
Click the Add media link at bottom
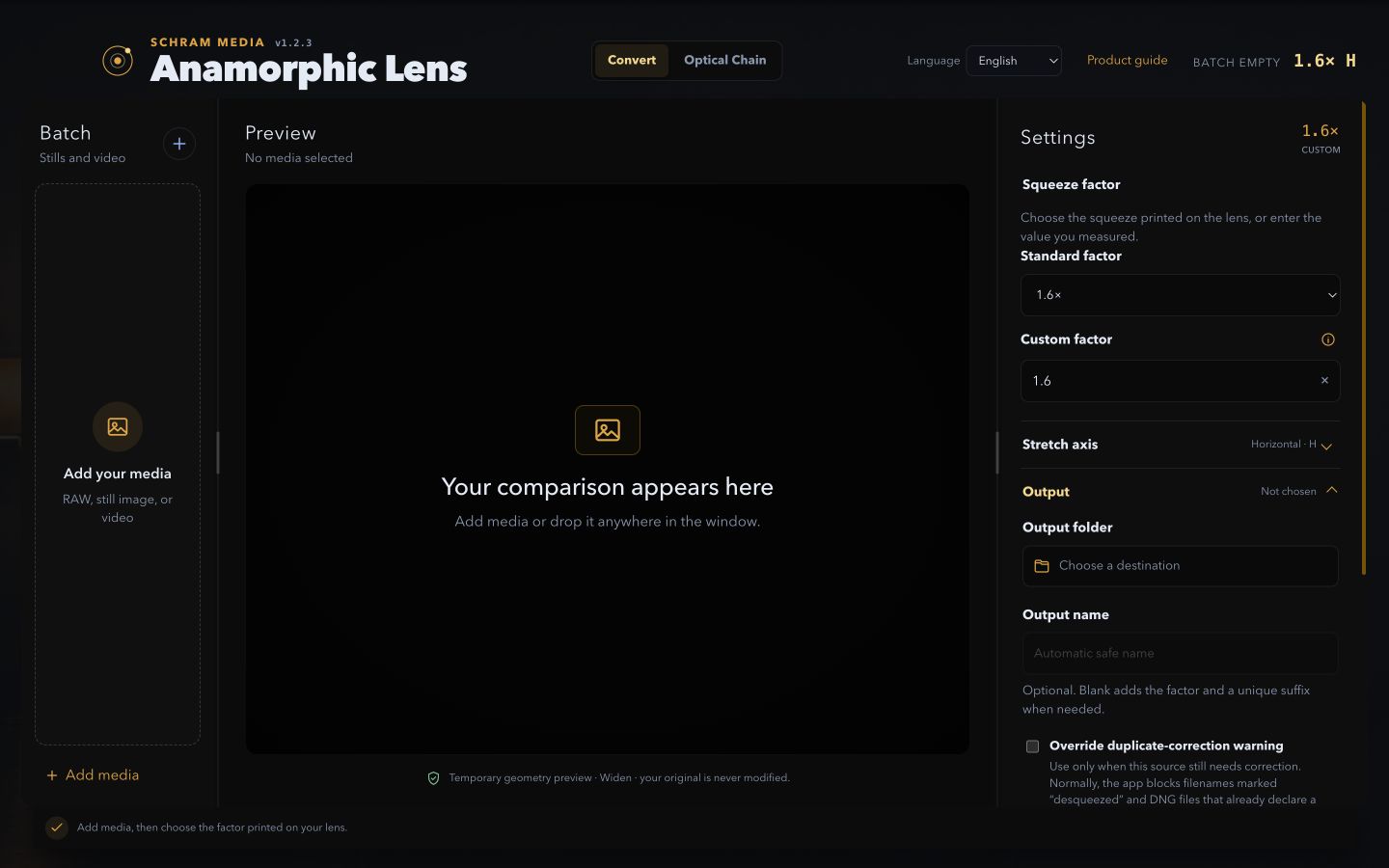pyautogui.click(x=93, y=774)
